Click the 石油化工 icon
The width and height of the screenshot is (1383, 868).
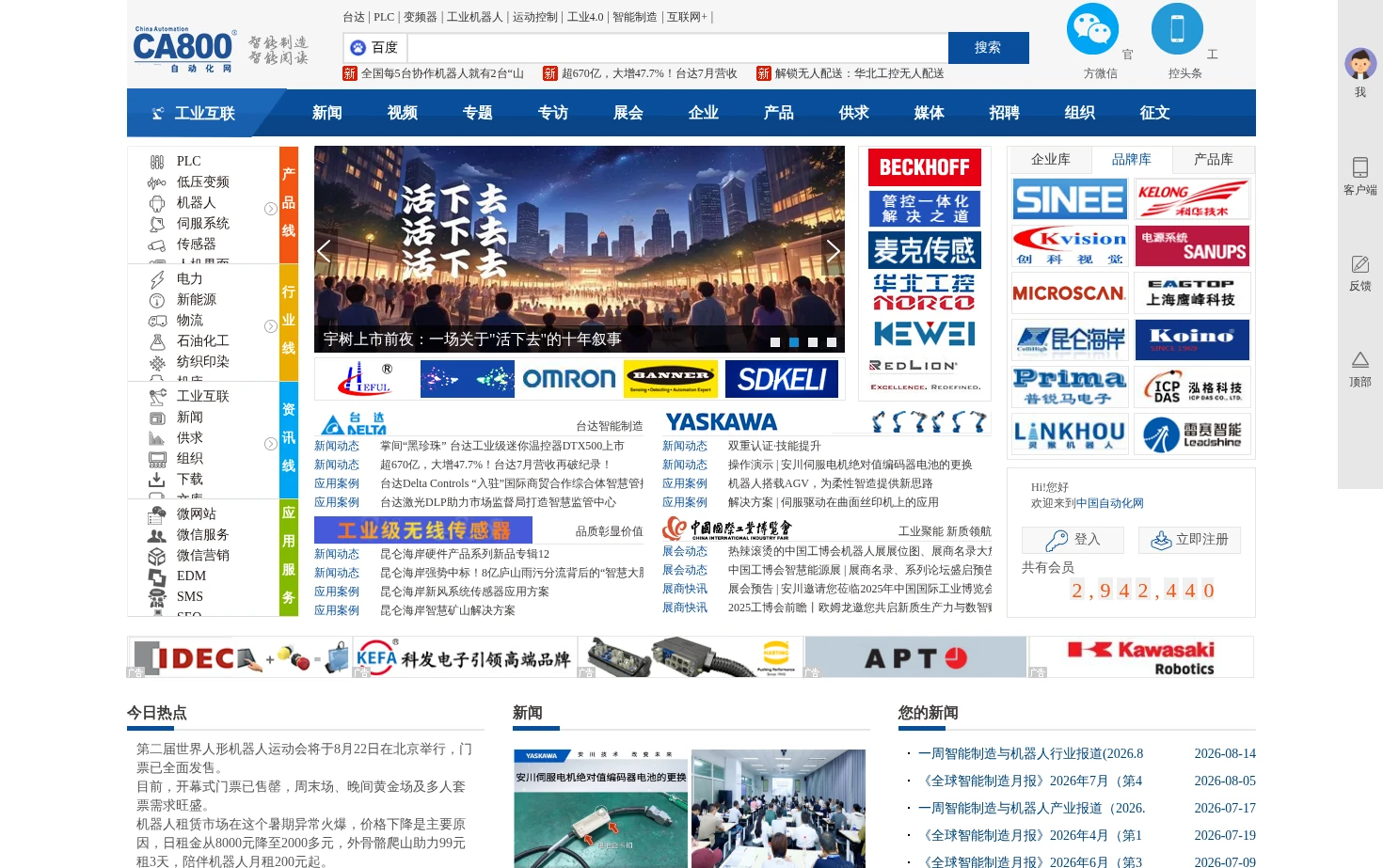tap(157, 341)
